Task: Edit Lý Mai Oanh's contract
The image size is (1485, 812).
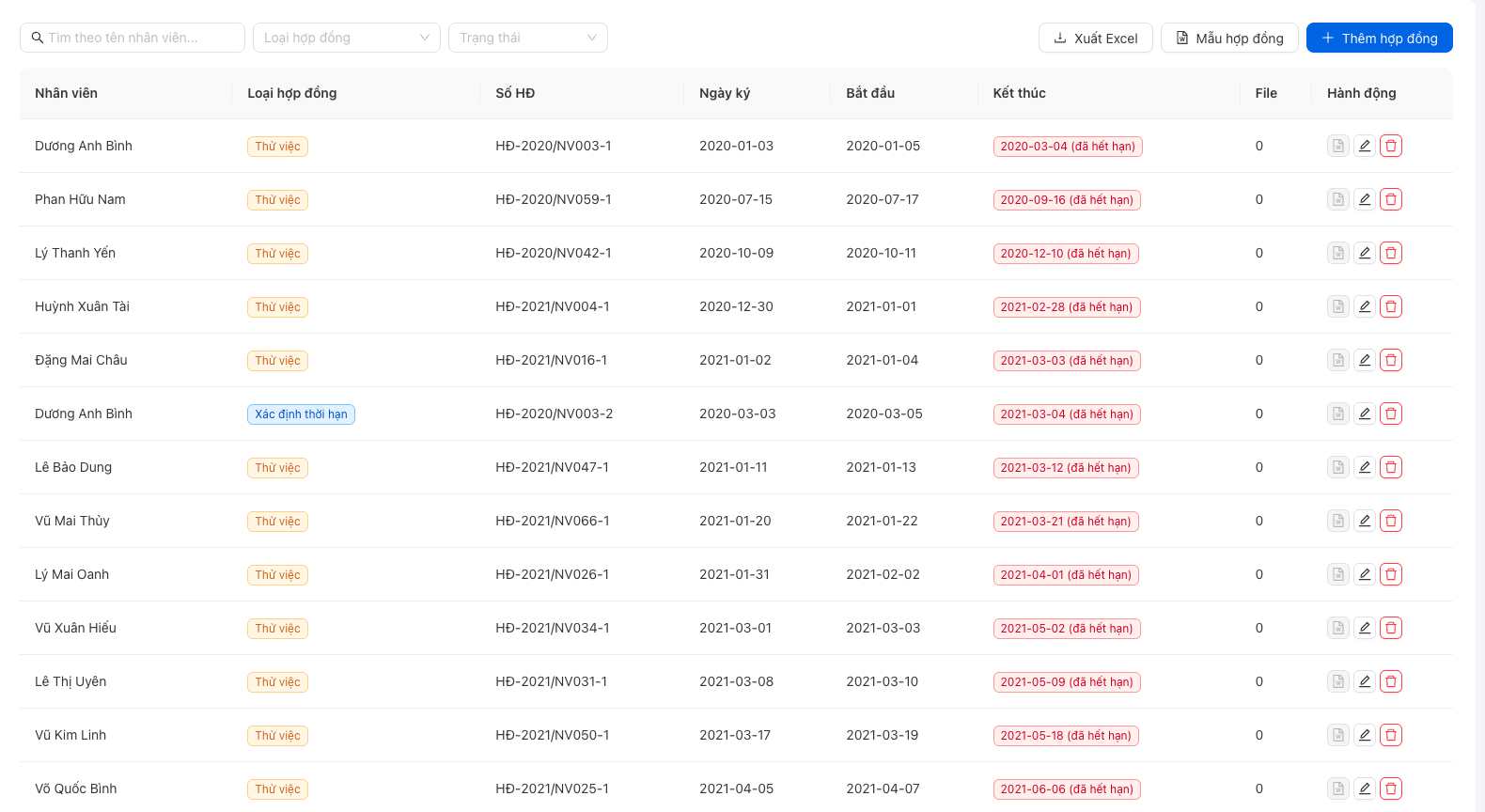Action: [x=1365, y=574]
